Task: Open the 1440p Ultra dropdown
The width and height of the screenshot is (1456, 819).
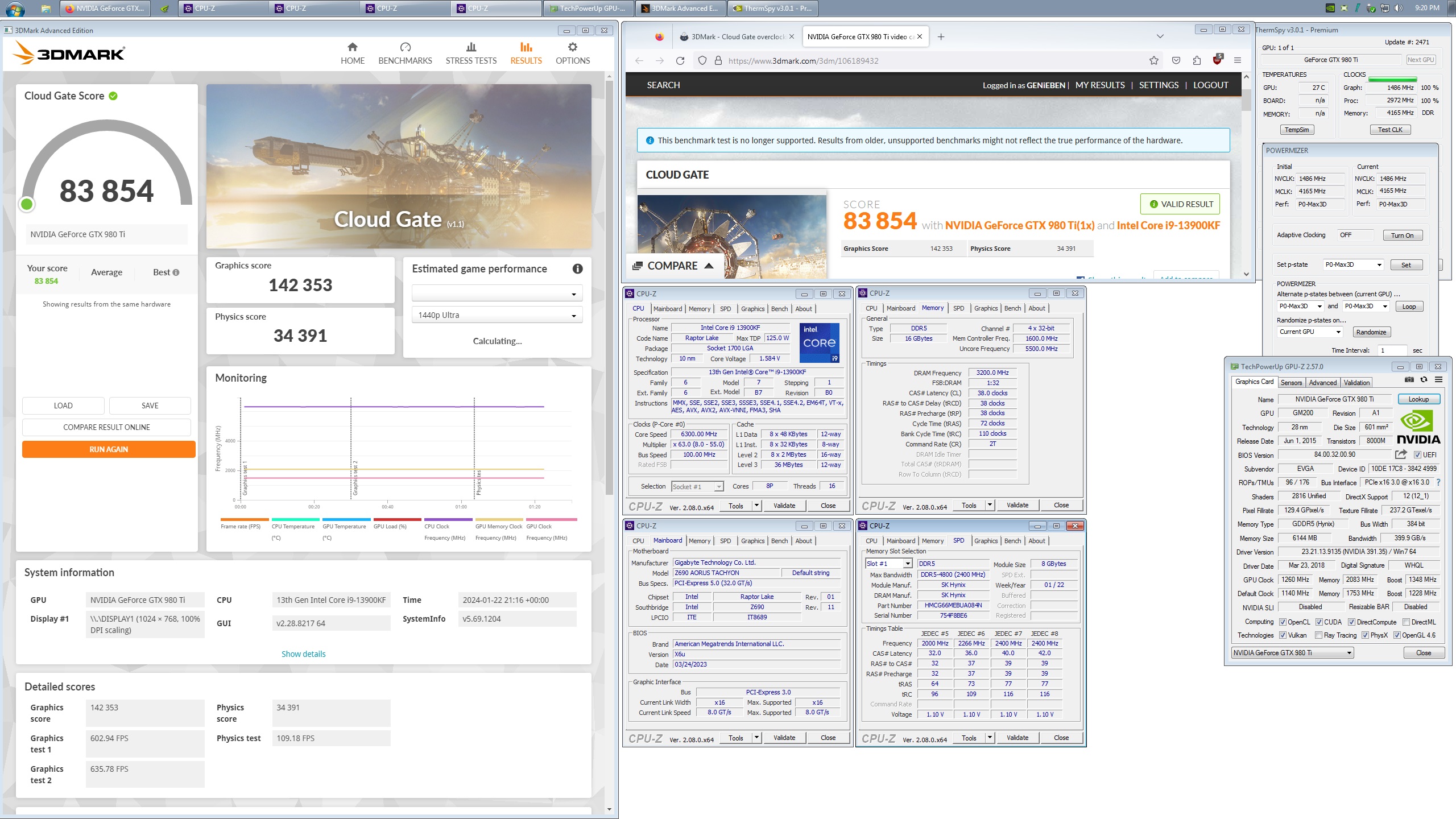Action: coord(497,315)
